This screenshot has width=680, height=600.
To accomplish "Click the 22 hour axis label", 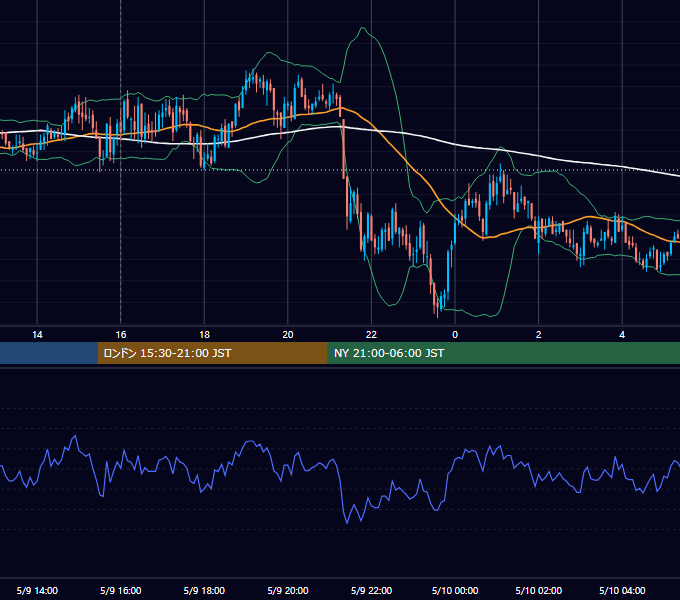I will tap(371, 335).
